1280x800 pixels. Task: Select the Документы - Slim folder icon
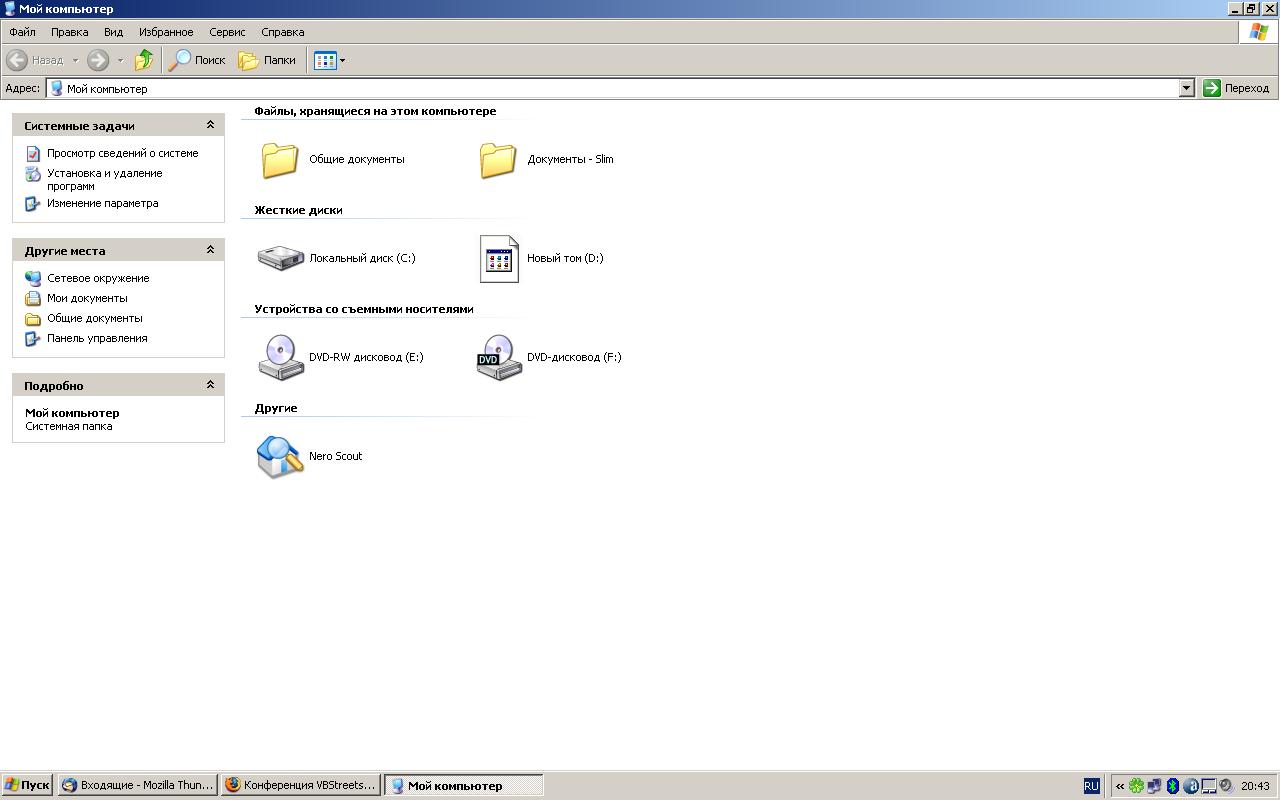point(498,159)
